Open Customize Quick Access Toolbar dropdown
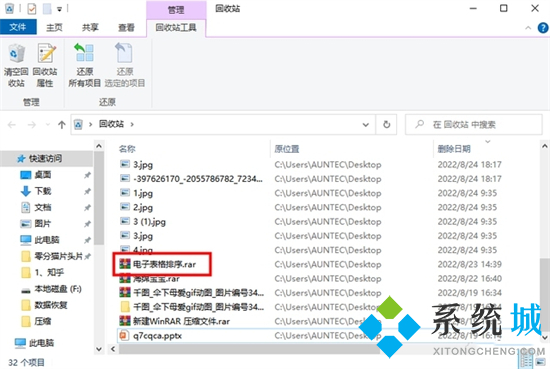 (x=59, y=9)
